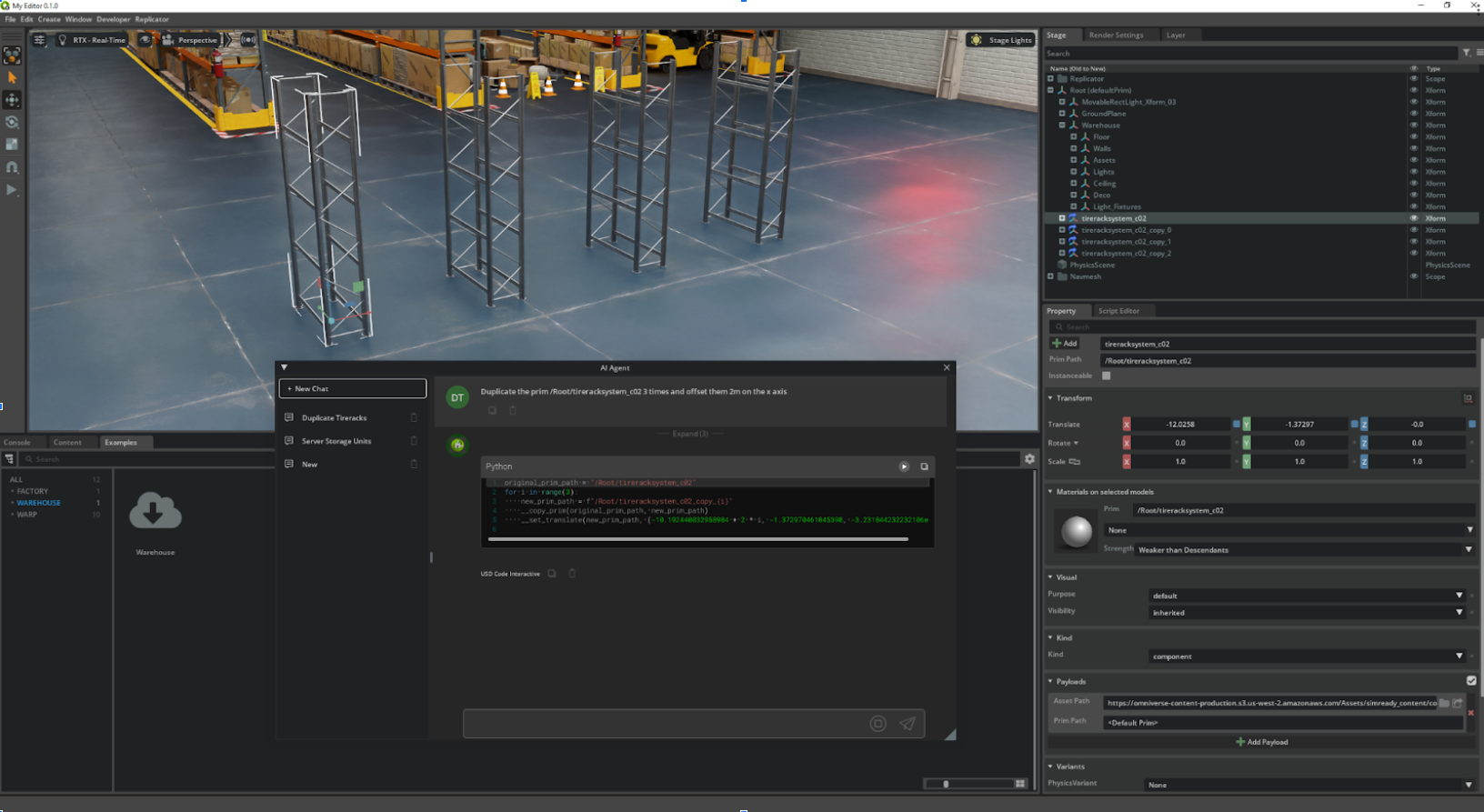Hide the Ceiling prim
Screen dimensions: 1484x812
[x=1413, y=184]
